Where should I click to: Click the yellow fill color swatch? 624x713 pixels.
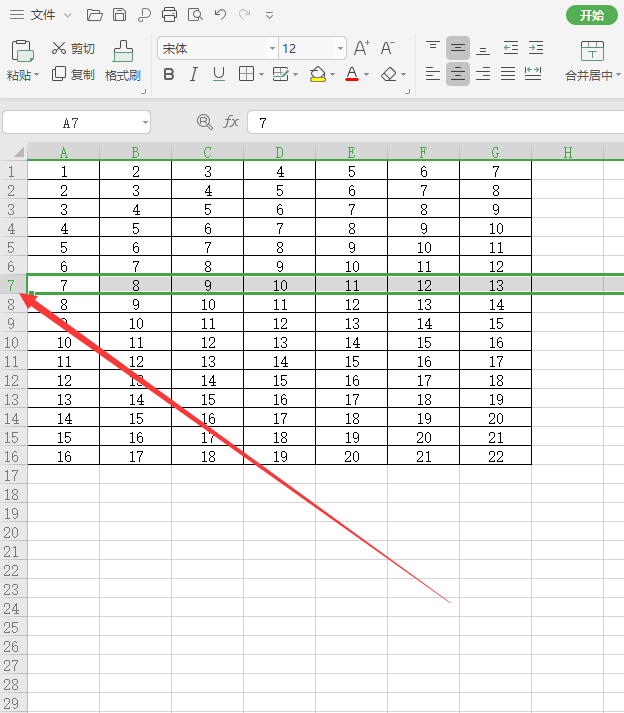[x=317, y=74]
